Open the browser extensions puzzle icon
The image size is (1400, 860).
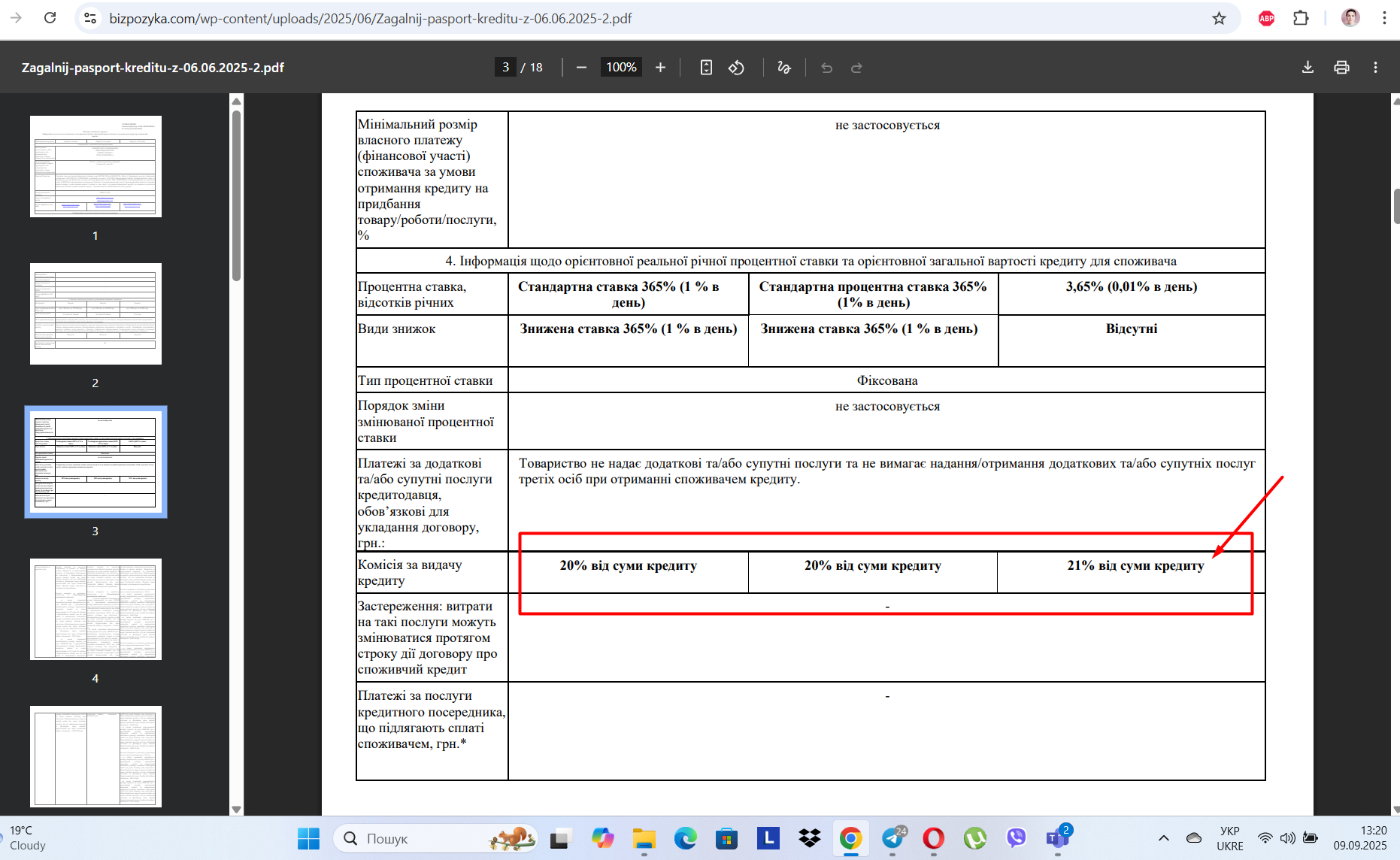point(1301,18)
